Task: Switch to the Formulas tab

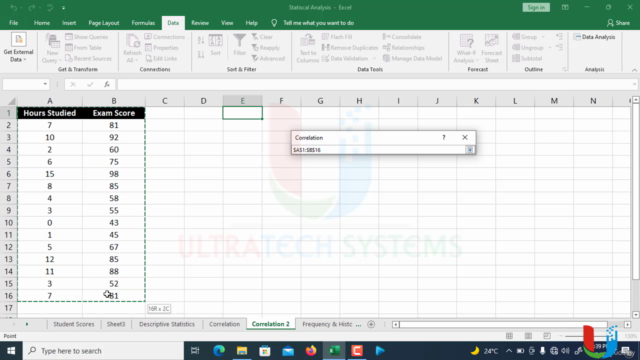Action: pos(143,23)
